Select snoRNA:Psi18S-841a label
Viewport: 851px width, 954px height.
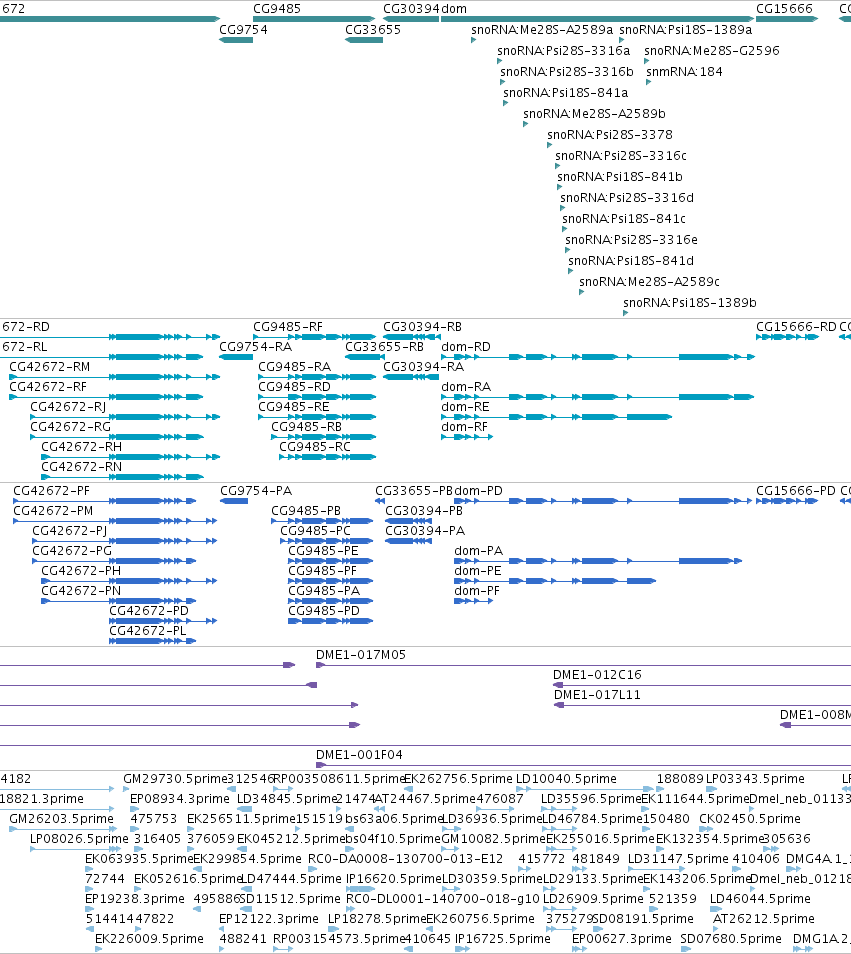[x=566, y=93]
